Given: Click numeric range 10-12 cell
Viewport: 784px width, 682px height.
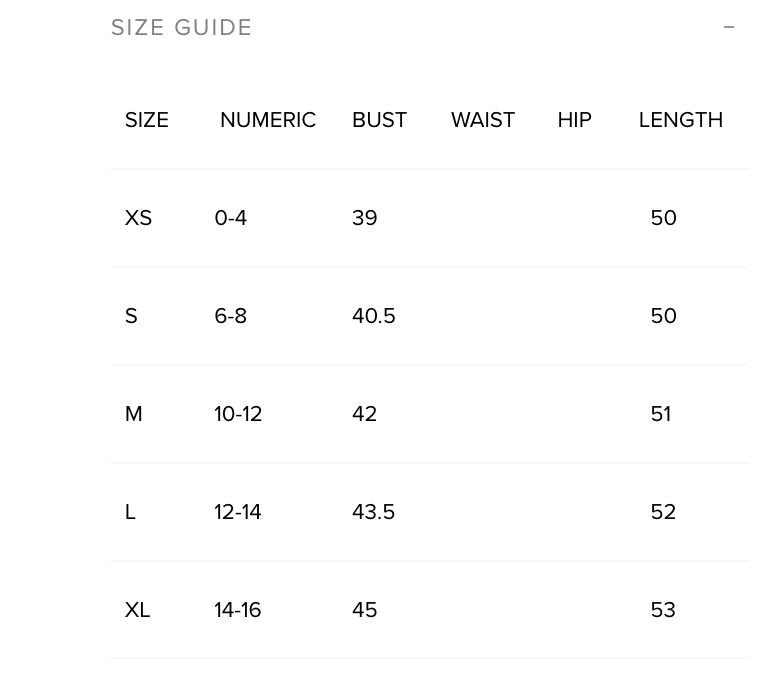Looking at the screenshot, I should pyautogui.click(x=238, y=414).
